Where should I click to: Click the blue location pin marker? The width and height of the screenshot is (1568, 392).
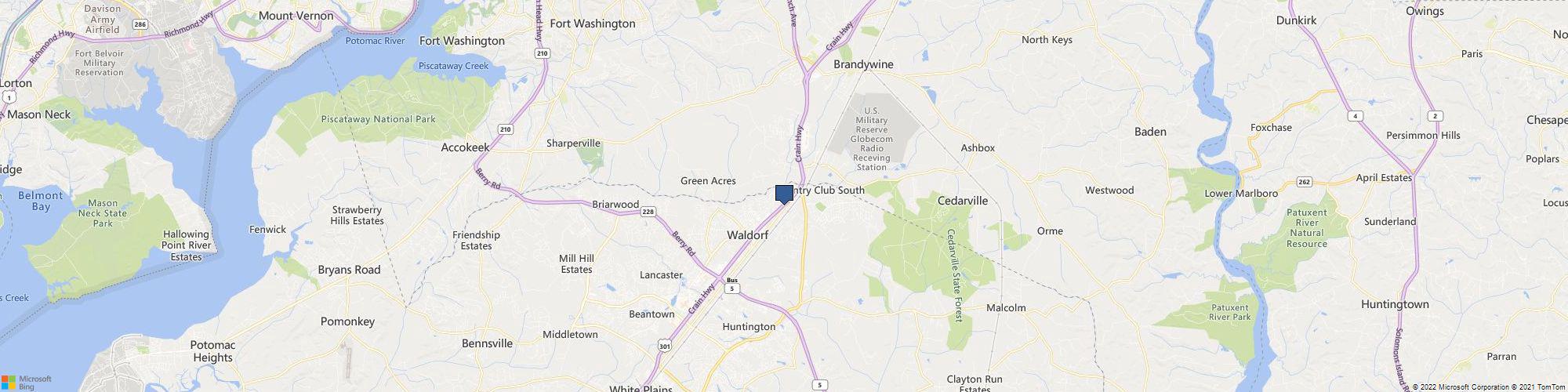[784, 194]
